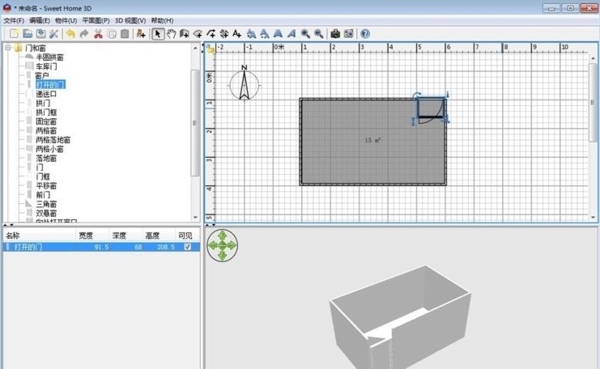This screenshot has width=600, height=369.
Task: Open Preferences via the tools icon
Action: 54,34
